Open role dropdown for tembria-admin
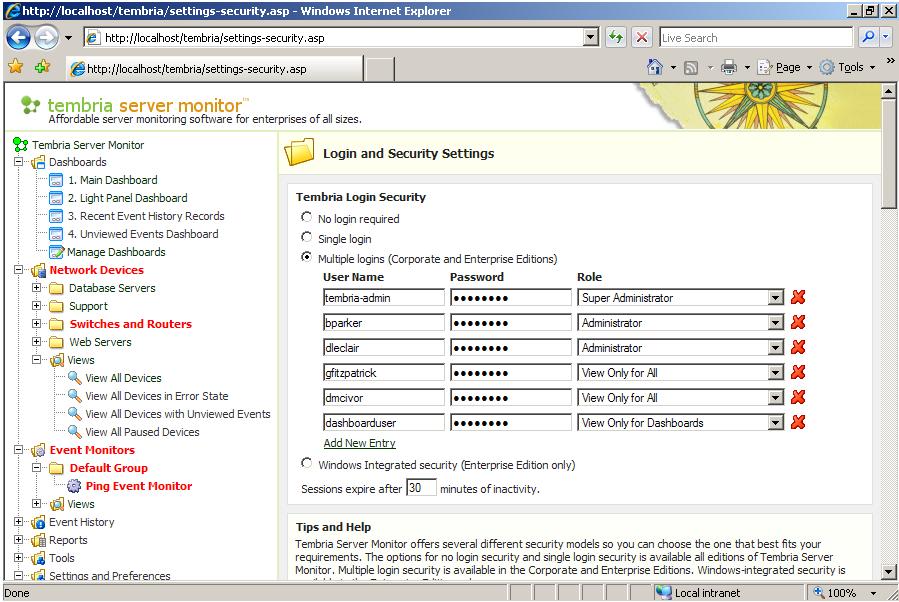899x602 pixels. click(x=775, y=298)
